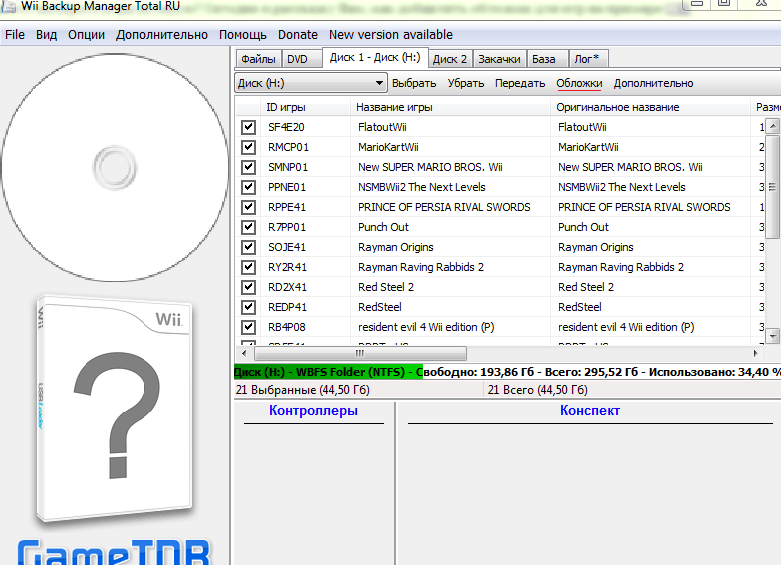Click the Передать toolbar button

(x=520, y=83)
